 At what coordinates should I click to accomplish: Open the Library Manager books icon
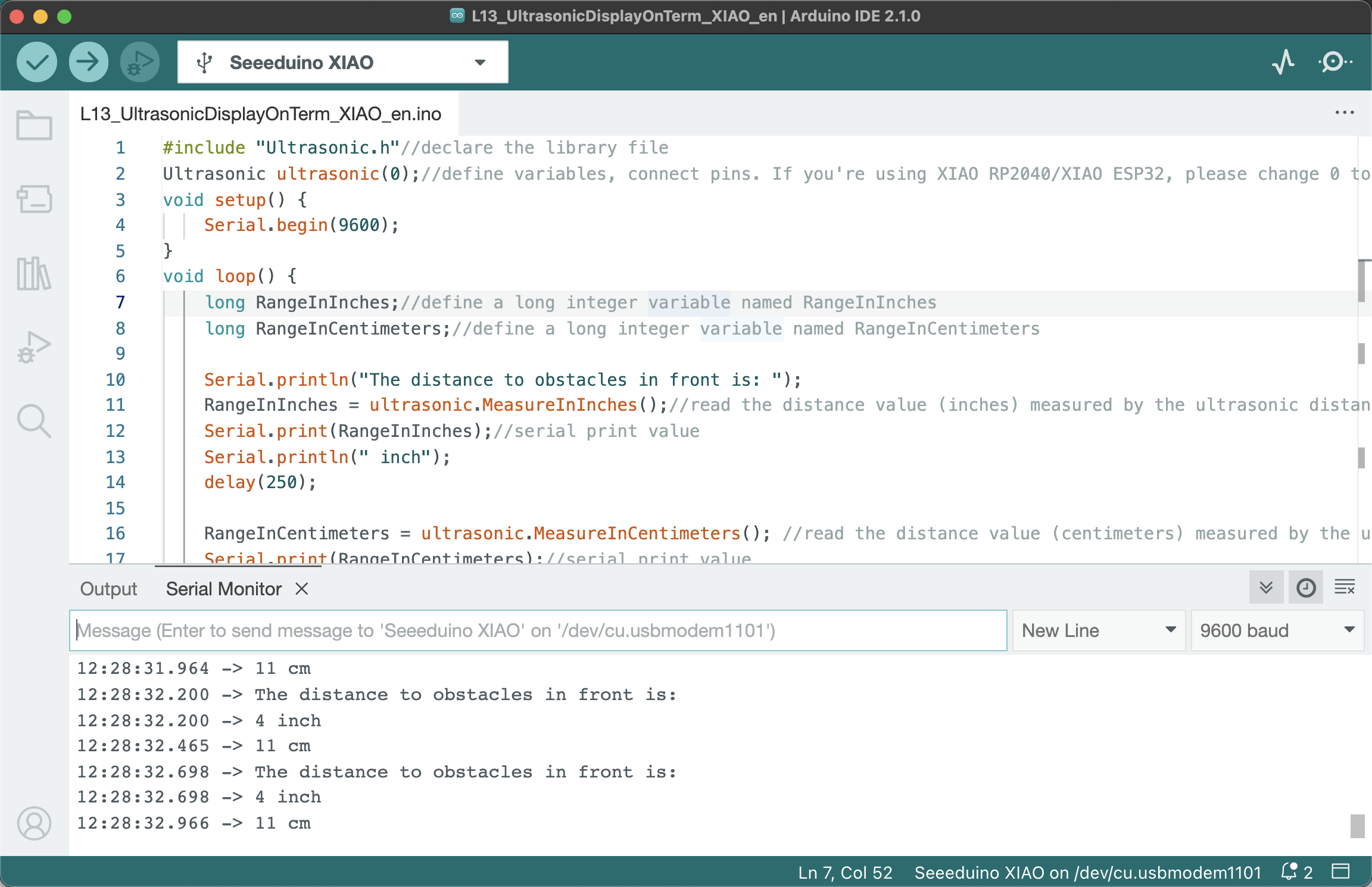pyautogui.click(x=34, y=274)
